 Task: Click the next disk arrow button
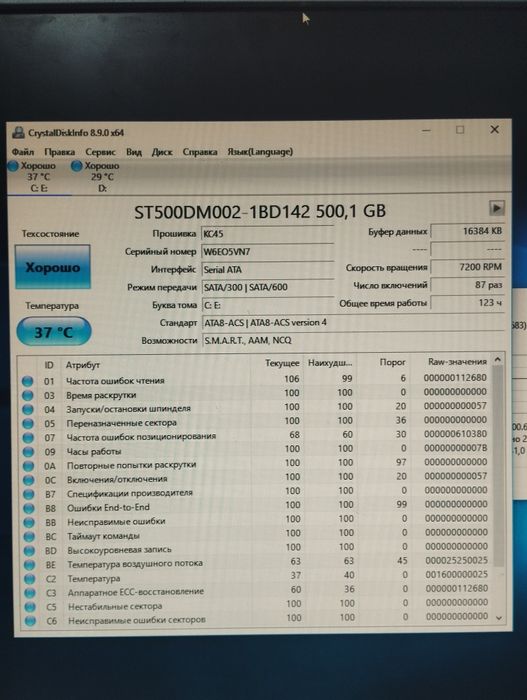pos(497,208)
